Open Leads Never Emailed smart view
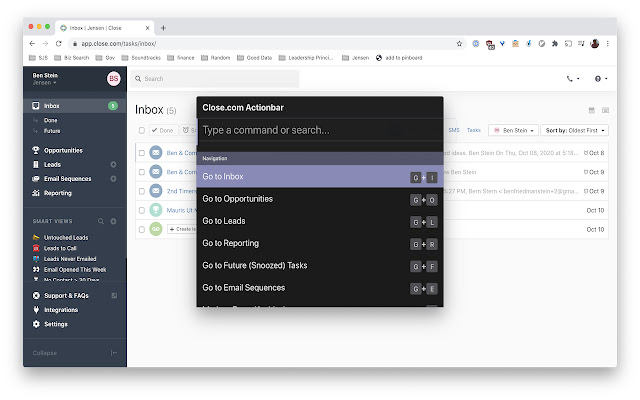Screen dimensions: 640x400 70,259
